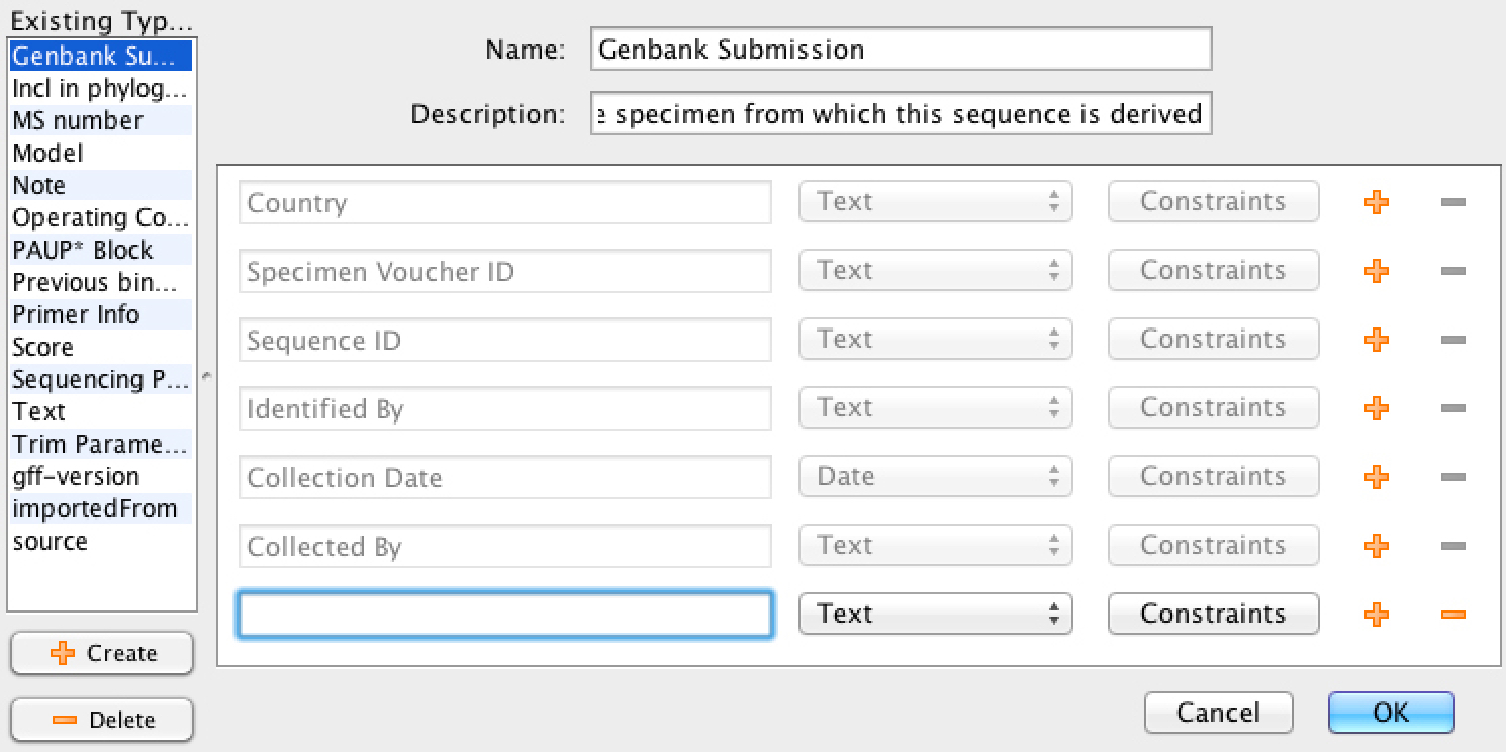Add a field after Collected By row
This screenshot has height=752, width=1506.
coord(1377,546)
